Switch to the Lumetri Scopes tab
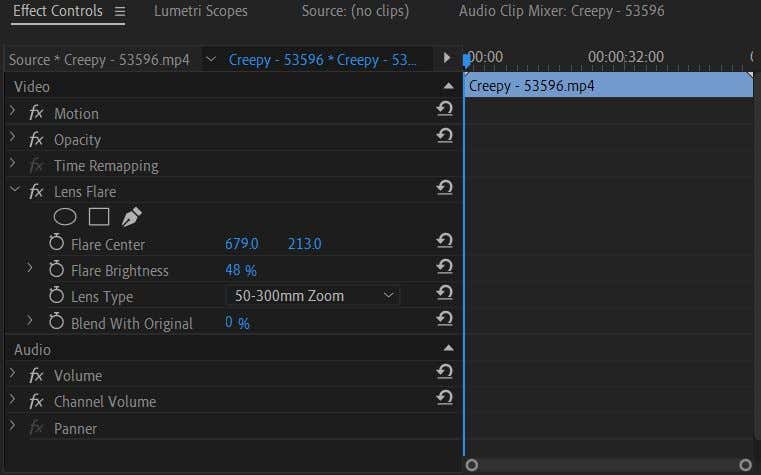Image resolution: width=761 pixels, height=475 pixels. coord(200,12)
